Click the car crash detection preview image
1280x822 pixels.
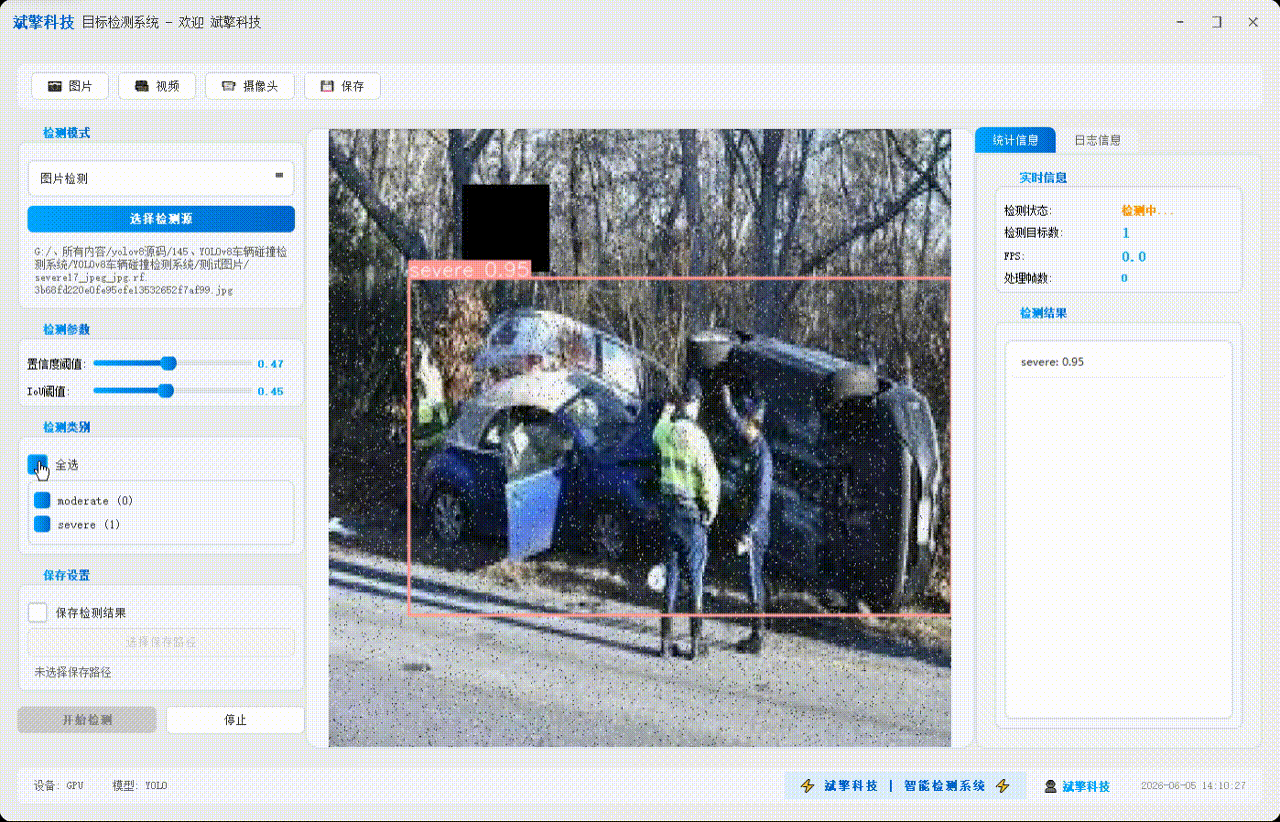point(640,438)
